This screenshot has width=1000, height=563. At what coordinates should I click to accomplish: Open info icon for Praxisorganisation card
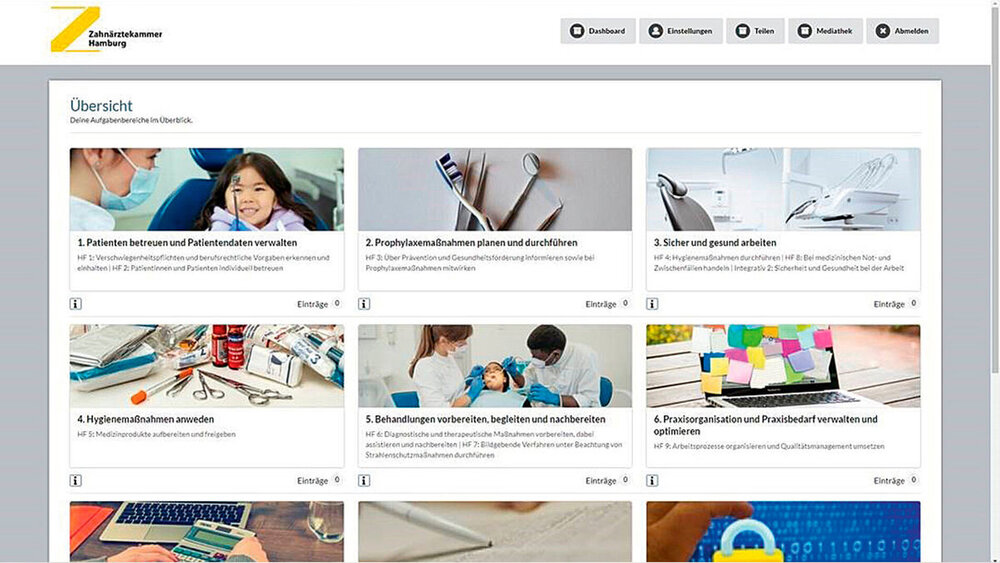tap(652, 481)
